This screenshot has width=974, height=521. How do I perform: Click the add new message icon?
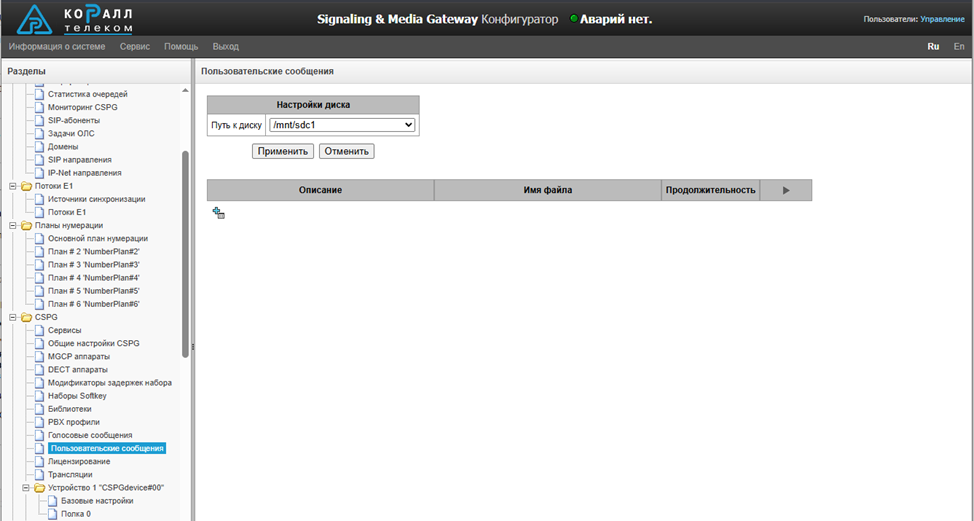tap(218, 213)
